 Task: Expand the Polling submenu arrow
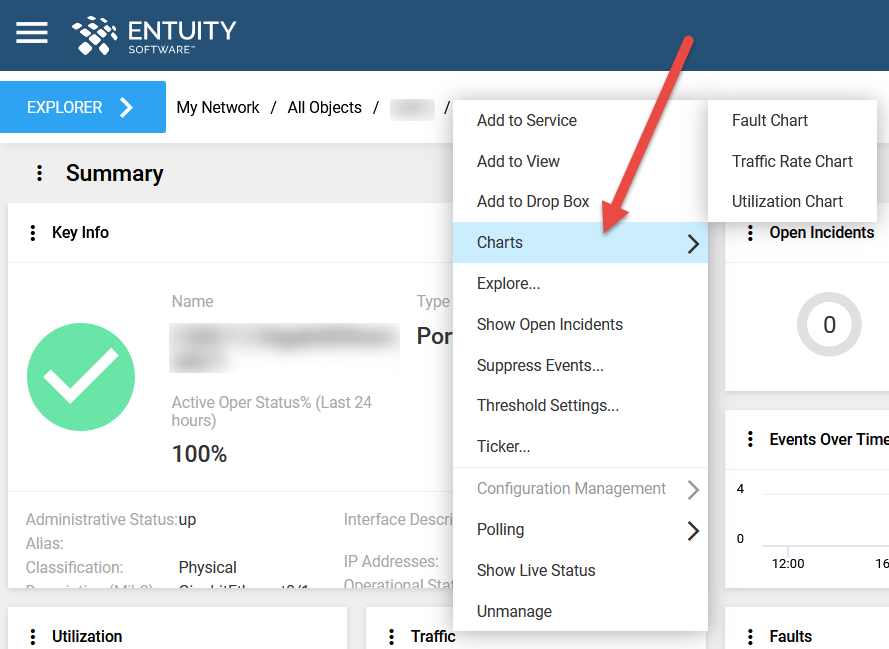(692, 530)
